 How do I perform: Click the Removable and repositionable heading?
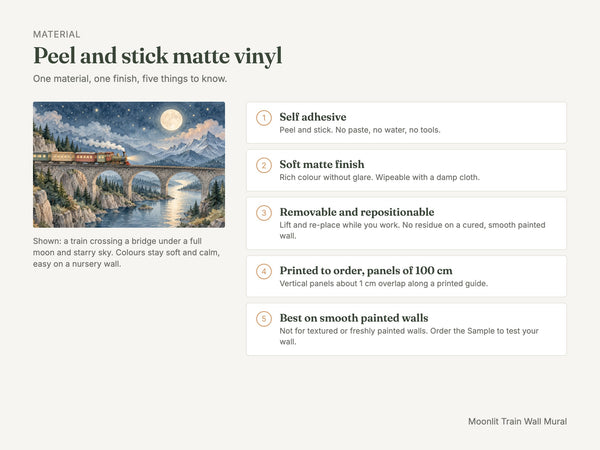(x=357, y=212)
